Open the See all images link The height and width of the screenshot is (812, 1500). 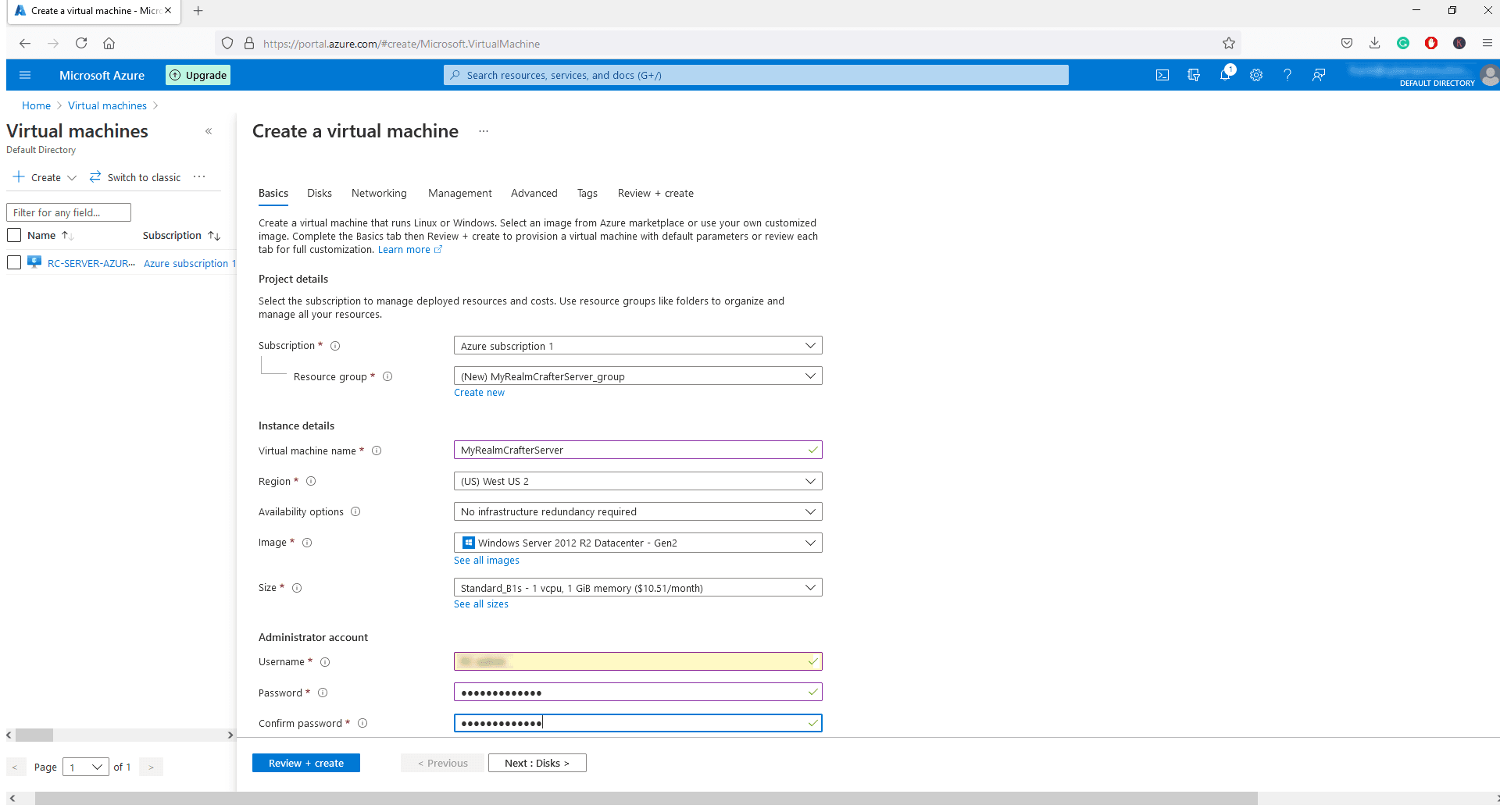[487, 561]
